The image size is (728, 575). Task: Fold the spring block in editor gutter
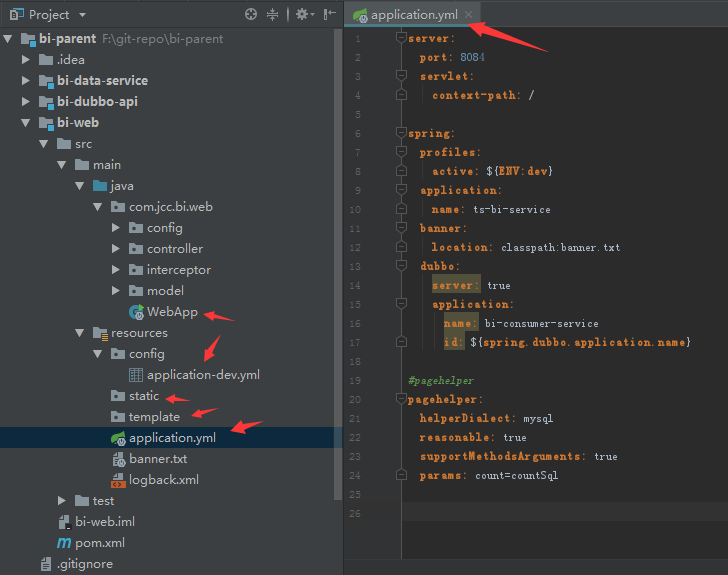point(401,133)
